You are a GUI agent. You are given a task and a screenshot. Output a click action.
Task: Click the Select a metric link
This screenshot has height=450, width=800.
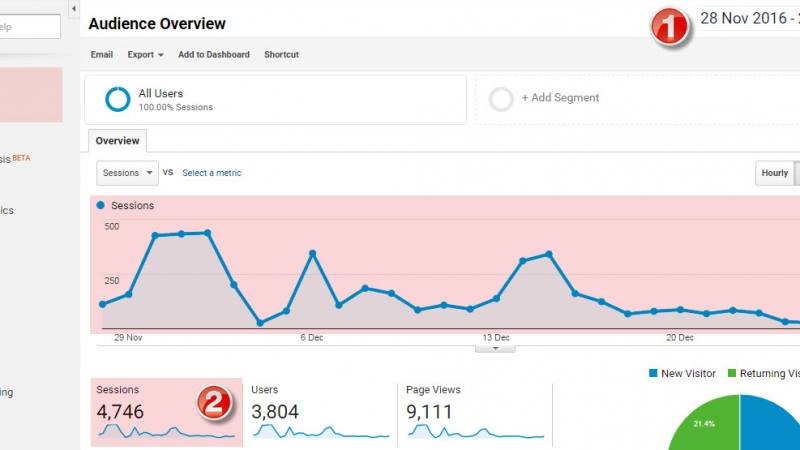212,173
